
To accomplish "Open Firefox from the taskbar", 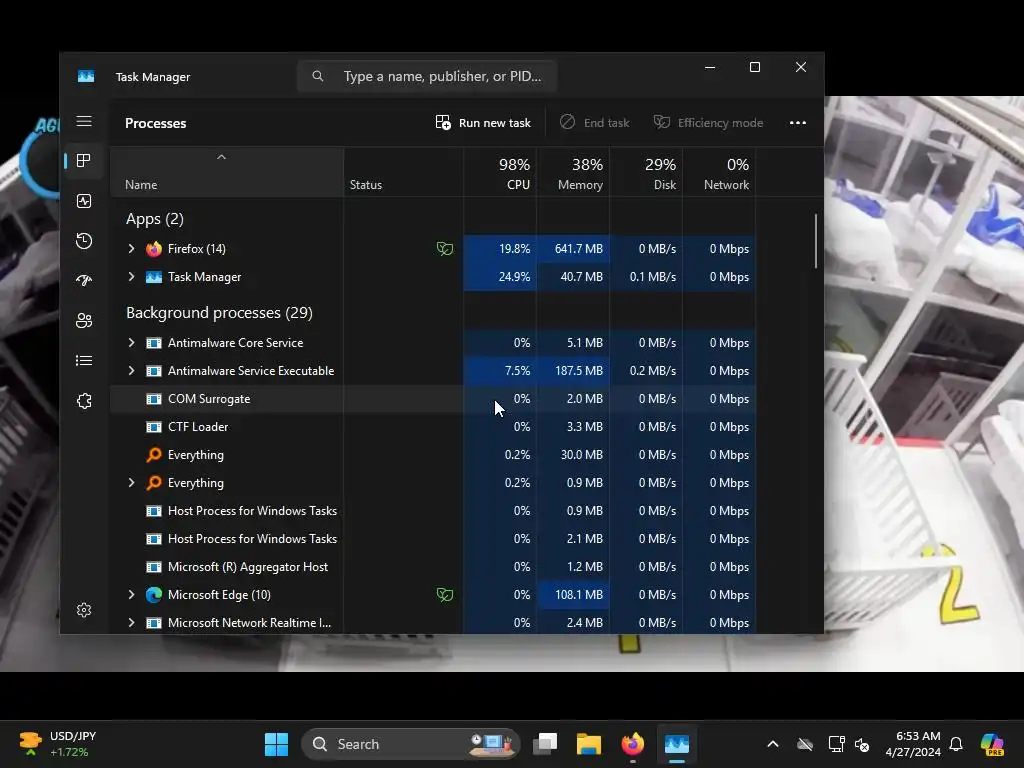I will [632, 744].
